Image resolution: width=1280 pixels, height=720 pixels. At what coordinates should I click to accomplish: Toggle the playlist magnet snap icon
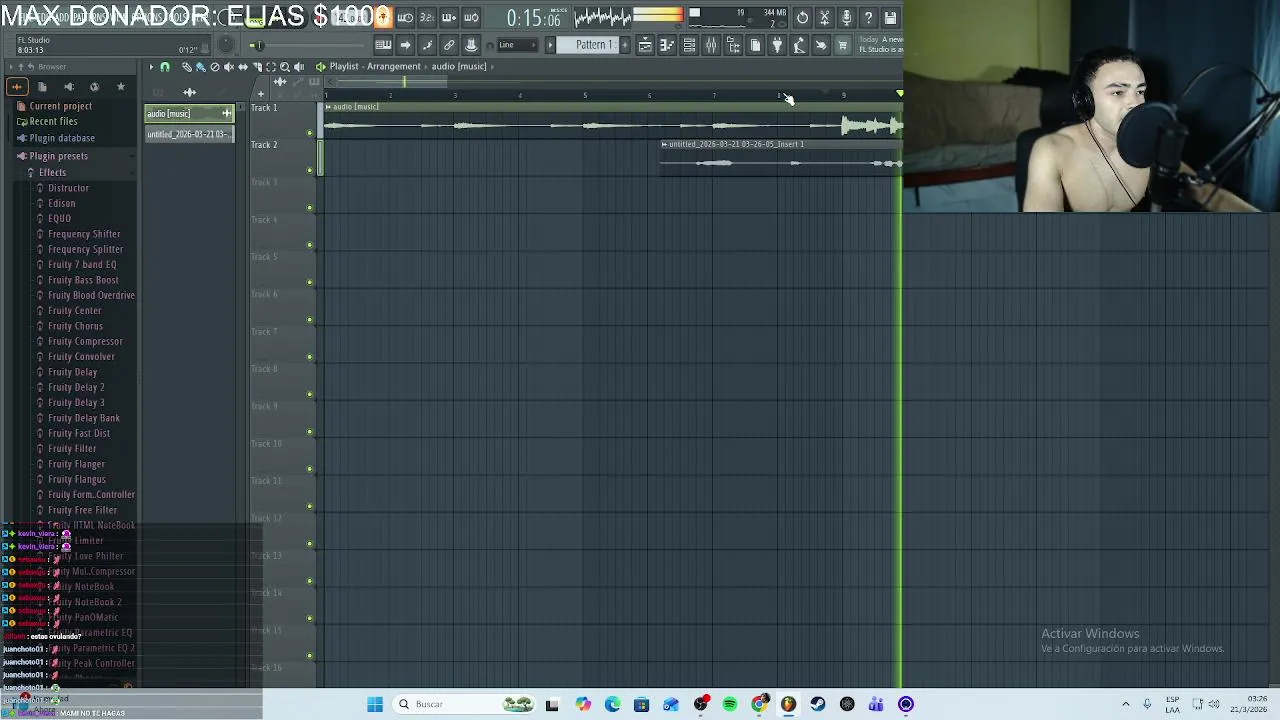click(x=165, y=67)
